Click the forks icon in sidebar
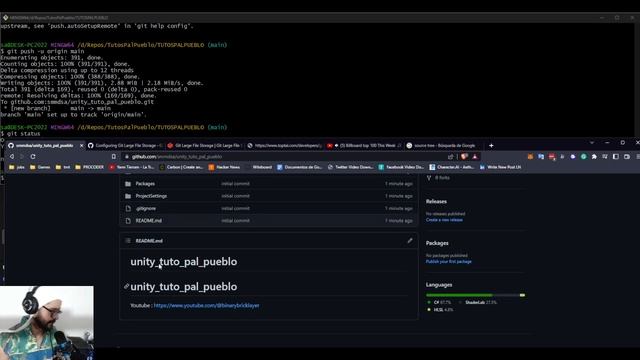640x360 pixels. click(x=429, y=178)
